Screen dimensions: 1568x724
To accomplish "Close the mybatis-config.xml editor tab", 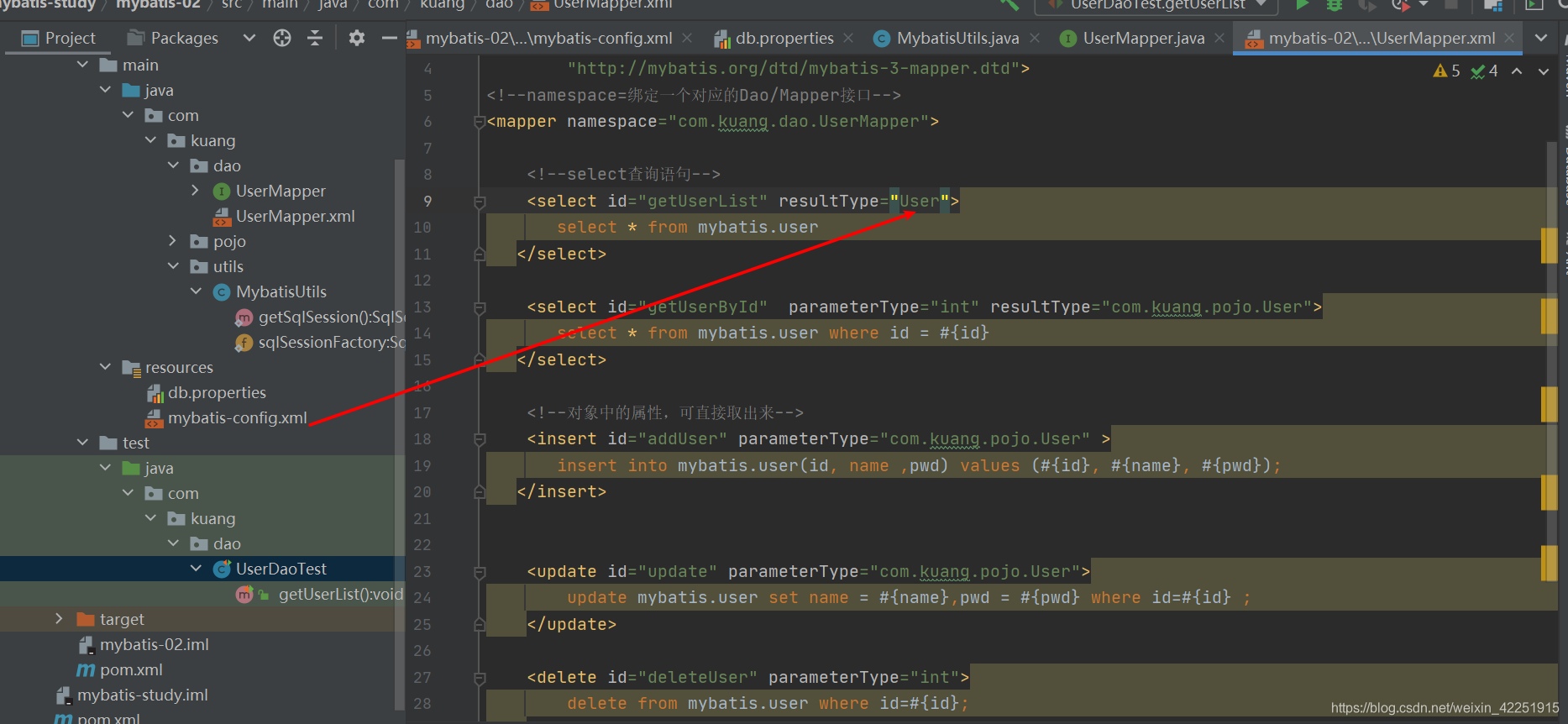I will tap(687, 38).
